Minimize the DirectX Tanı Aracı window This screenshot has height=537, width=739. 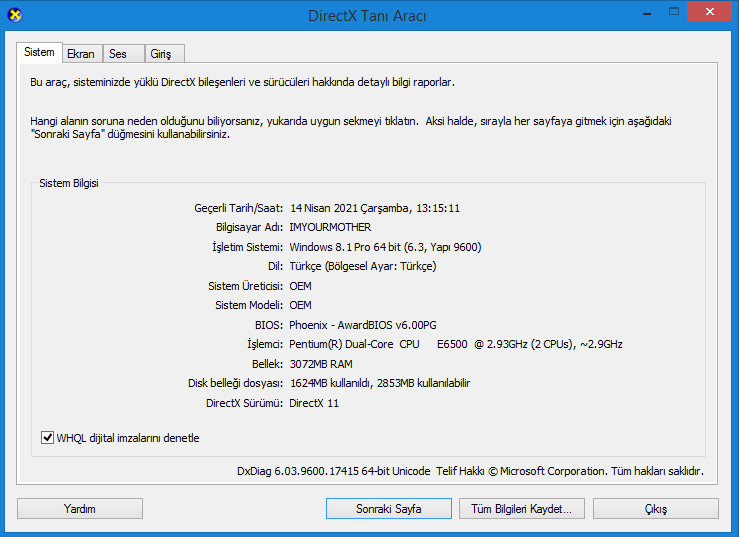coord(647,12)
